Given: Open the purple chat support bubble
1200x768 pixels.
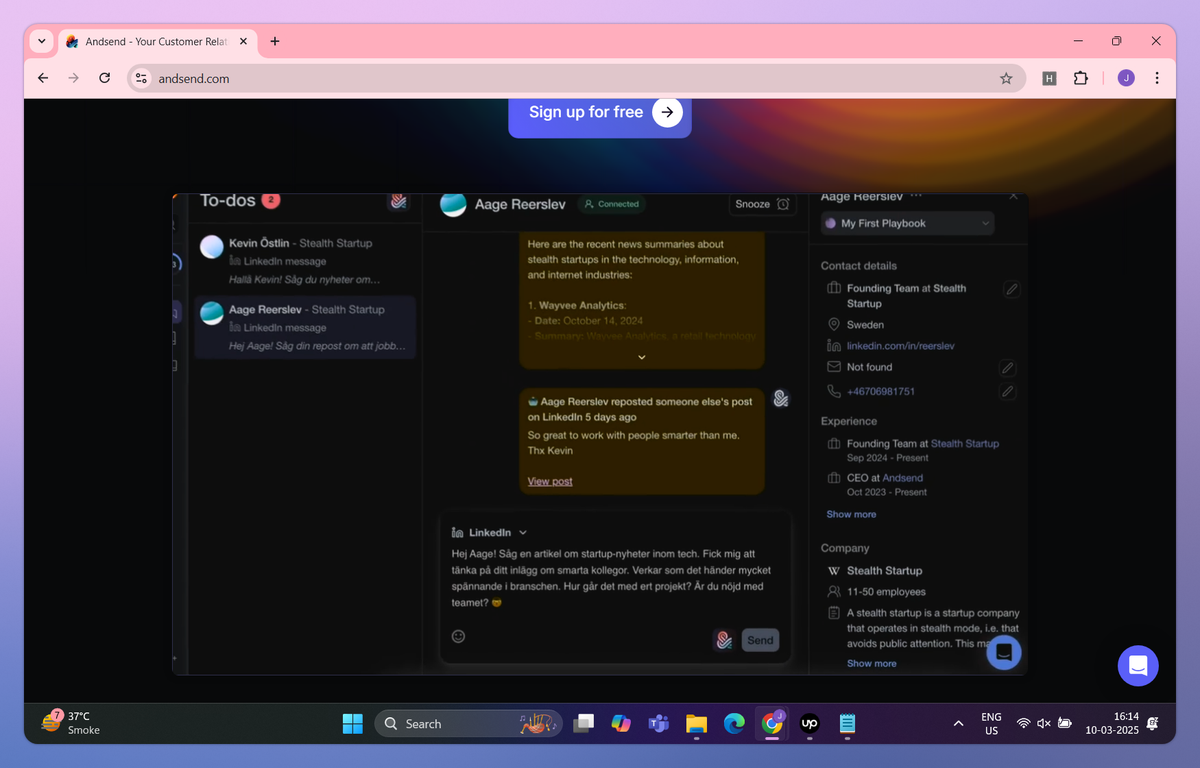Looking at the screenshot, I should 1138,665.
